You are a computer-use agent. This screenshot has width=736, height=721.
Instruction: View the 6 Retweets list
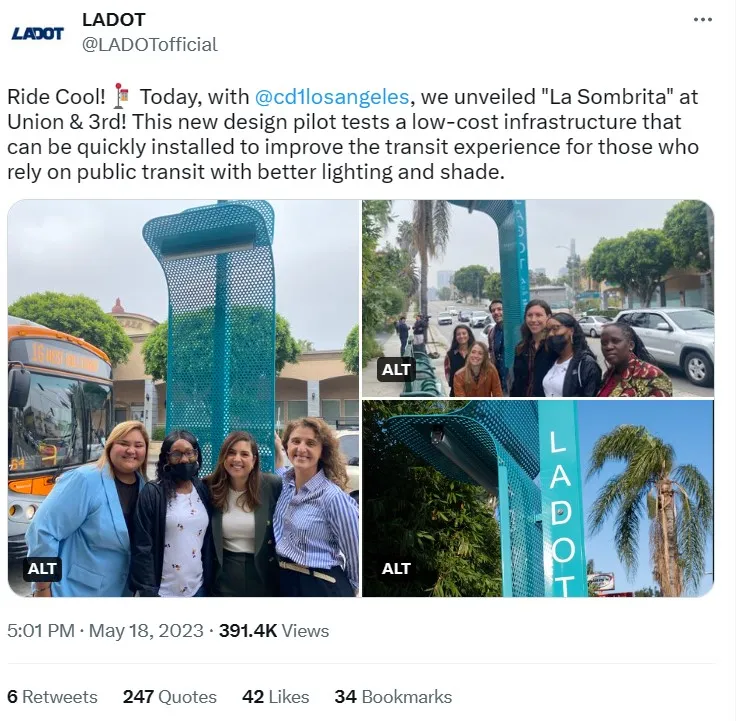[53, 697]
